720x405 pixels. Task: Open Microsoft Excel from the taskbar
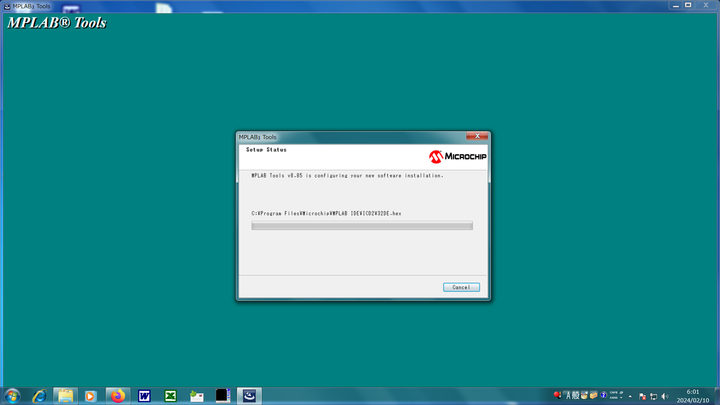point(170,396)
